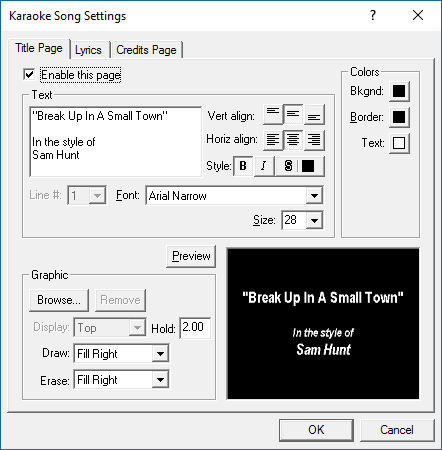
Task: Click Browse to choose a graphic
Action: (59, 300)
